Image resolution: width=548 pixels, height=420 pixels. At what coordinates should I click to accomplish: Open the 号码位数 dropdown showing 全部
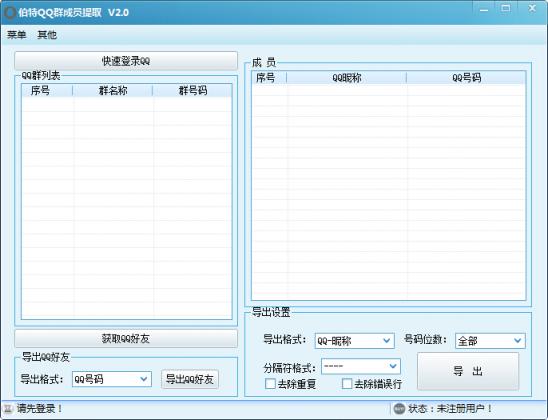point(490,341)
